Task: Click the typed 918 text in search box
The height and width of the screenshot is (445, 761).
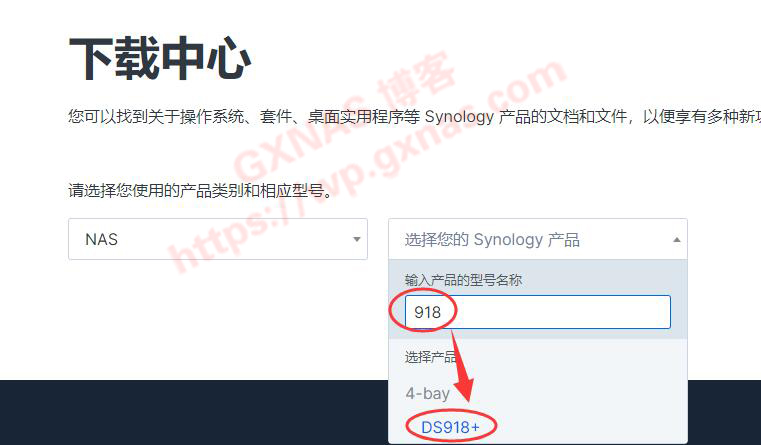Action: 427,312
